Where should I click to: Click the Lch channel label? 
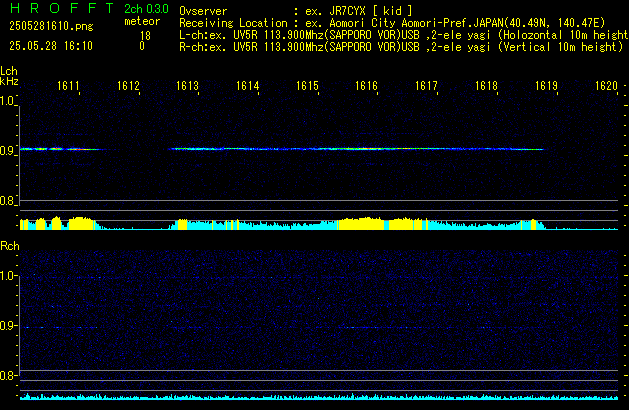coord(9,71)
